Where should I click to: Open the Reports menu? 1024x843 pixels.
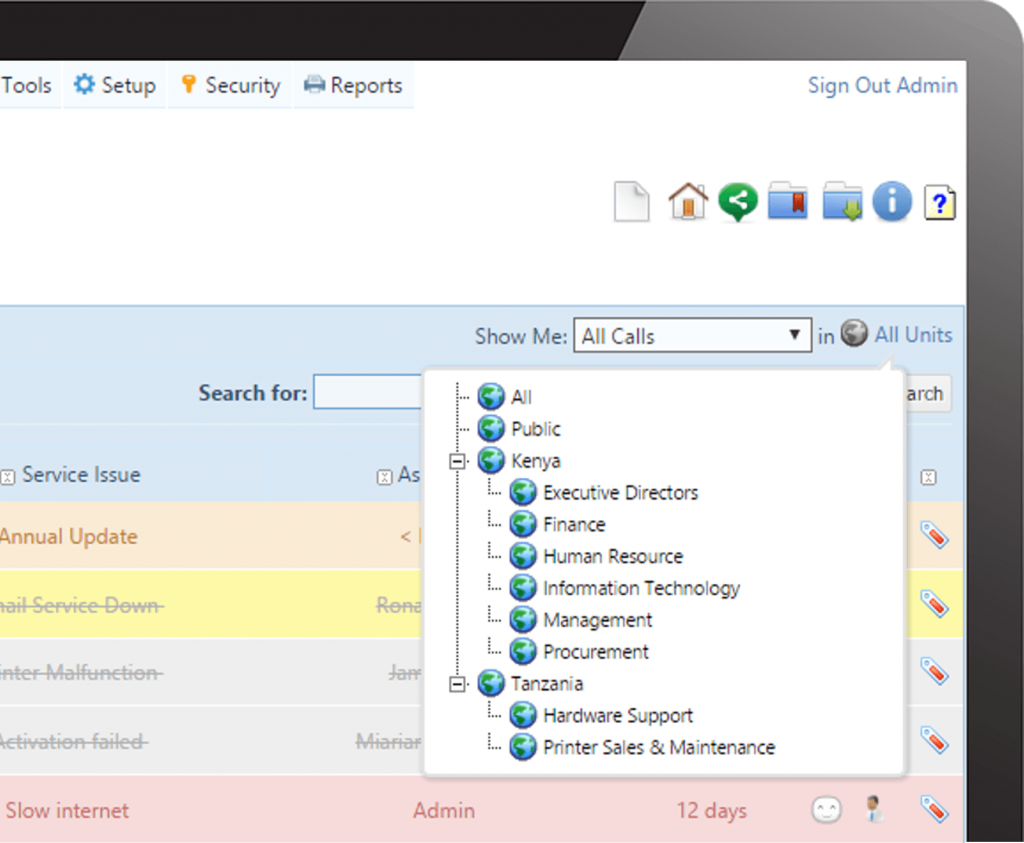point(353,85)
